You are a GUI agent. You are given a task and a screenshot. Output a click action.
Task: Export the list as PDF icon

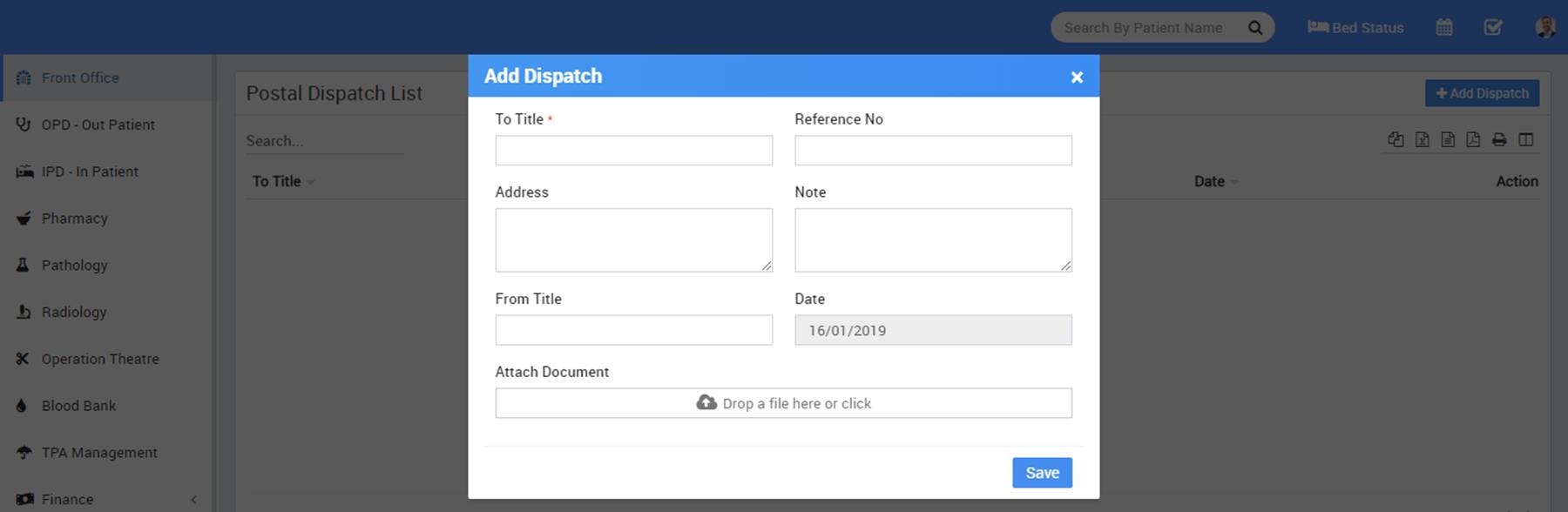click(1473, 140)
